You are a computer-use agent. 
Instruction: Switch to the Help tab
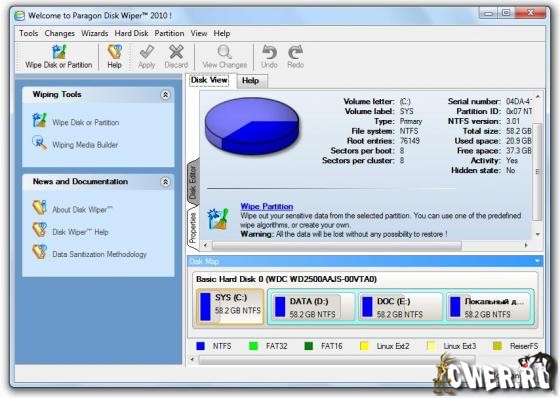coord(250,81)
